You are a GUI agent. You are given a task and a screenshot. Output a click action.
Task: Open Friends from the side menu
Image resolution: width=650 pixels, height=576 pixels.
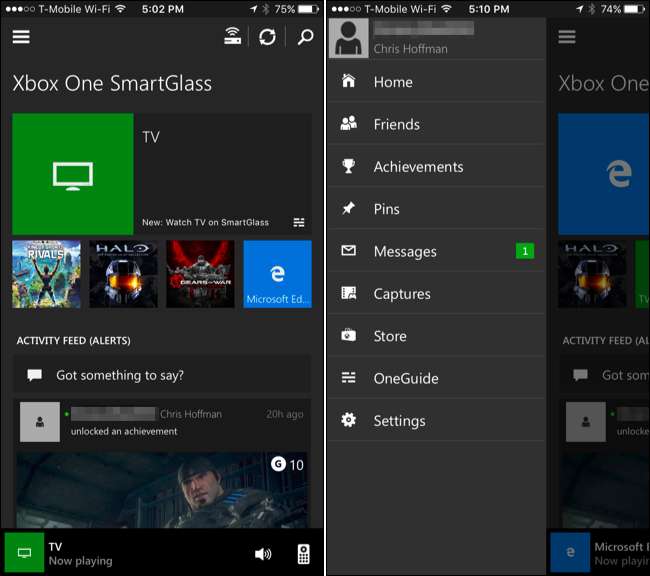coord(396,124)
